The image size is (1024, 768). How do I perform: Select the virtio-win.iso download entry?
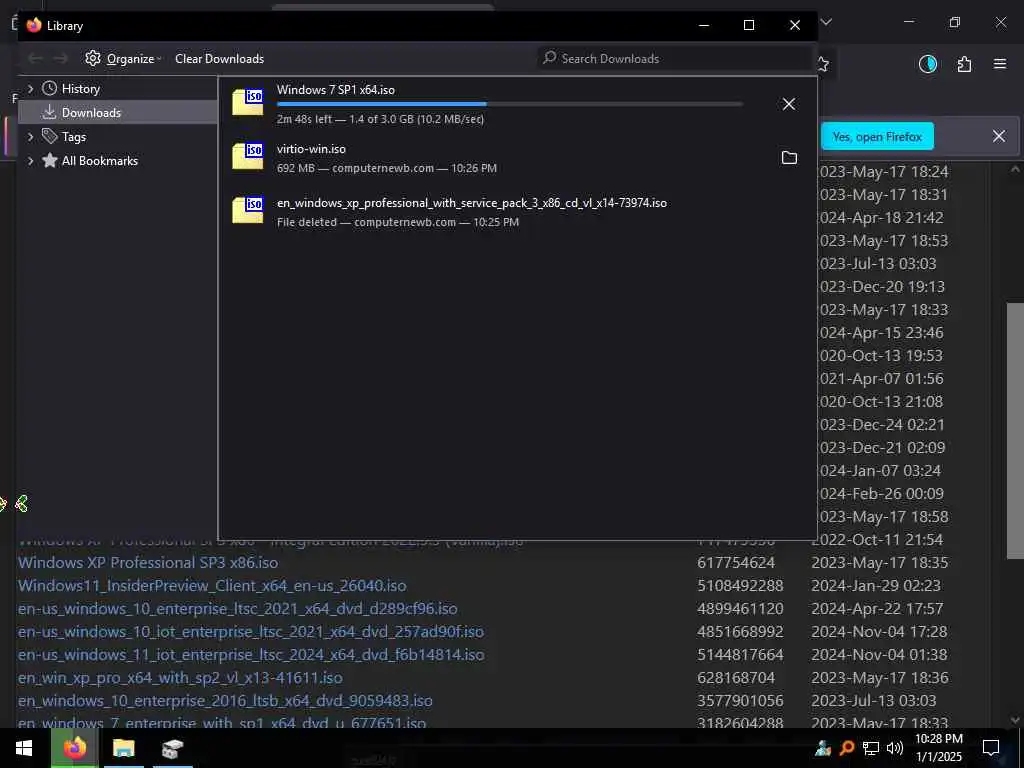click(x=517, y=157)
